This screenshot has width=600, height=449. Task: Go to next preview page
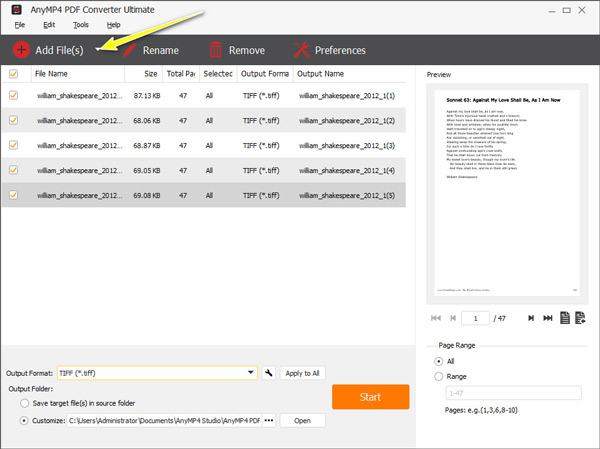click(x=531, y=318)
